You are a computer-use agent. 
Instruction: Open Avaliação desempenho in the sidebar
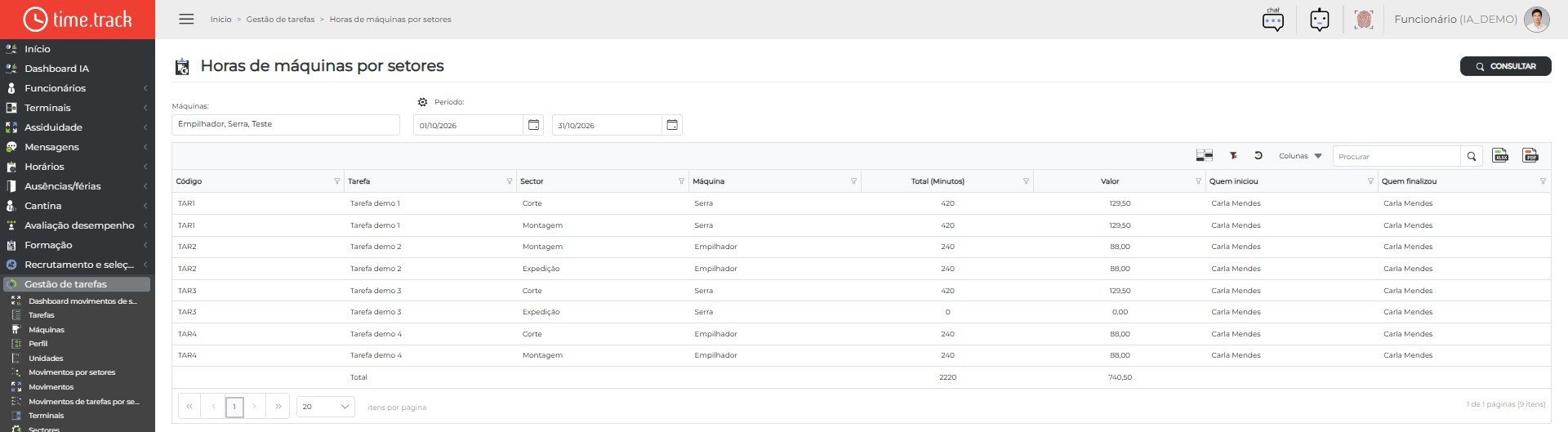pos(78,225)
